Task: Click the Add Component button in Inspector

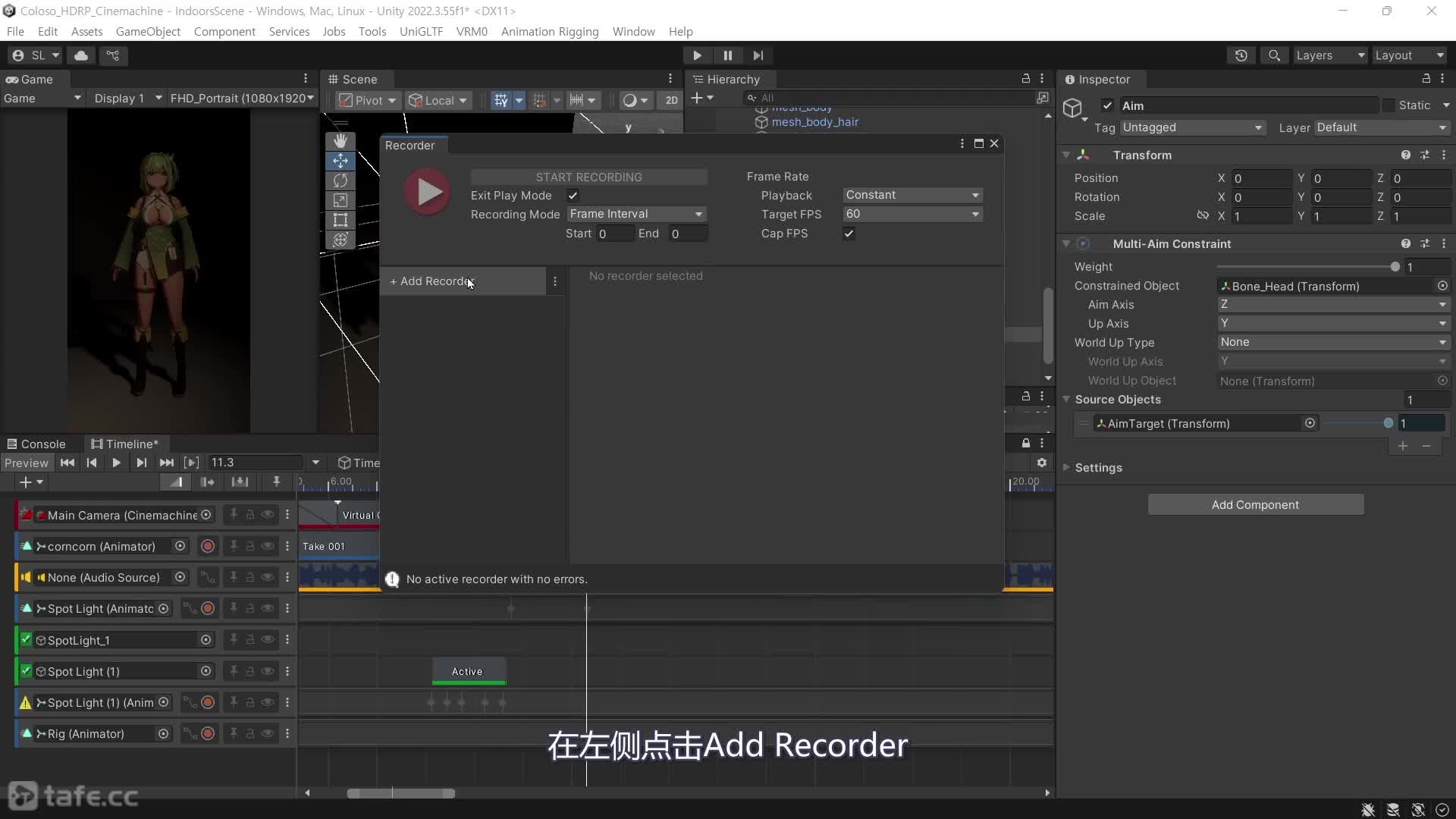Action: 1255,504
